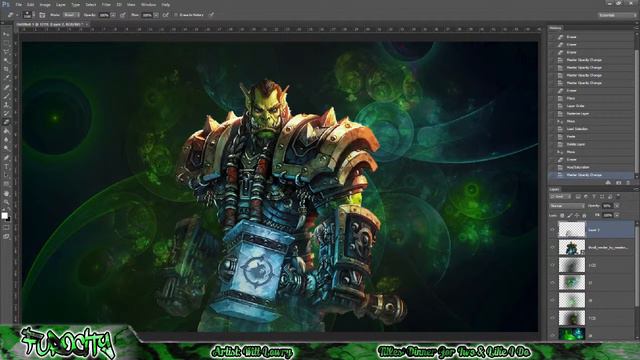
Task: Toggle lock all in Layers panel
Action: coord(584,215)
